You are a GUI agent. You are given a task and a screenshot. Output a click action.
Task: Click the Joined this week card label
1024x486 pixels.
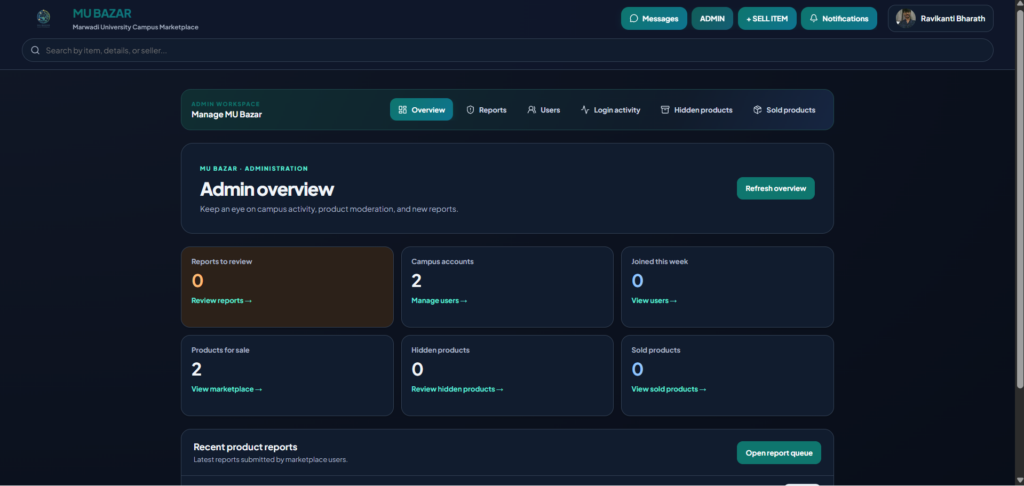coord(660,261)
